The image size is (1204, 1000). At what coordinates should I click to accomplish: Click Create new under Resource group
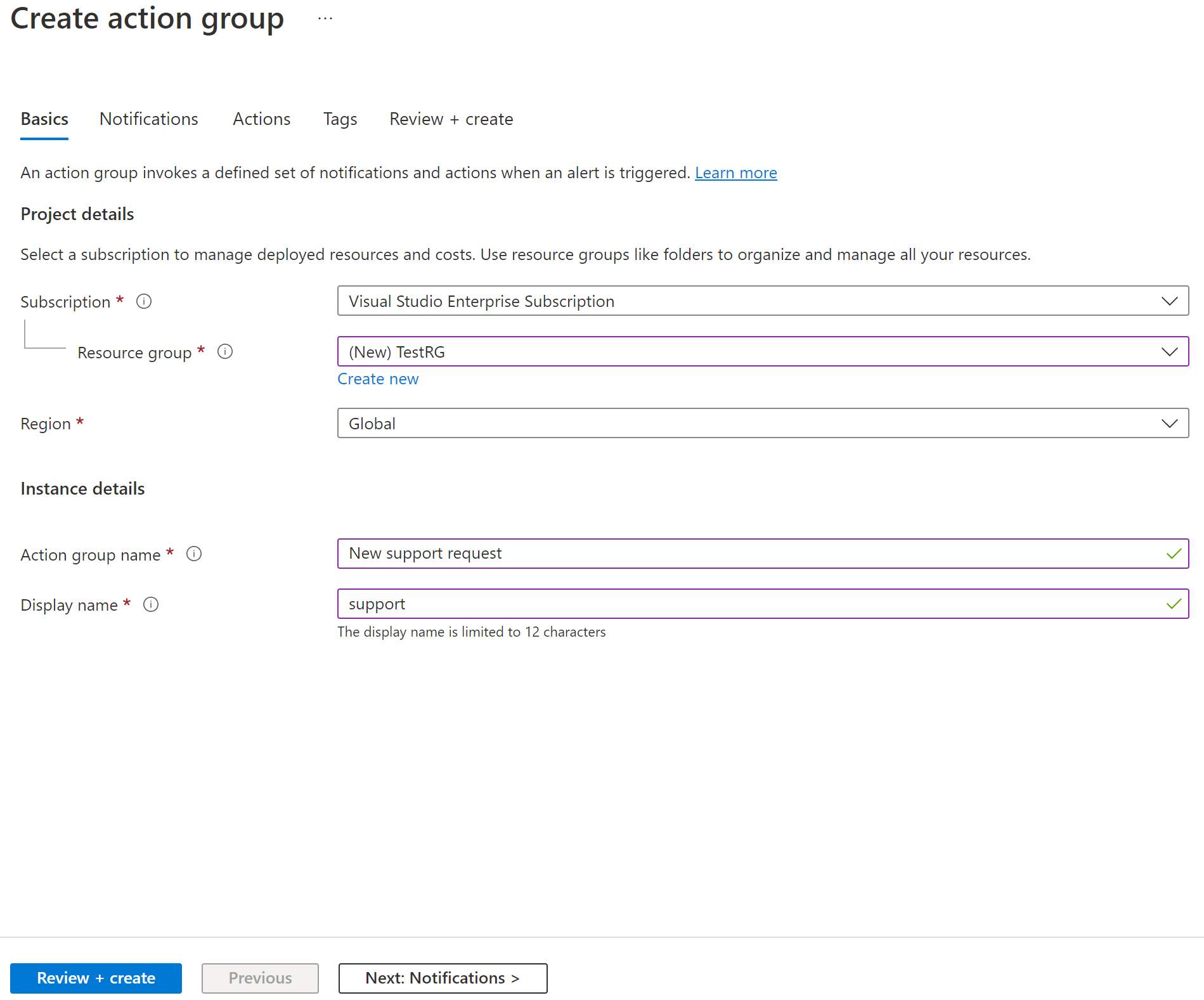pyautogui.click(x=378, y=379)
